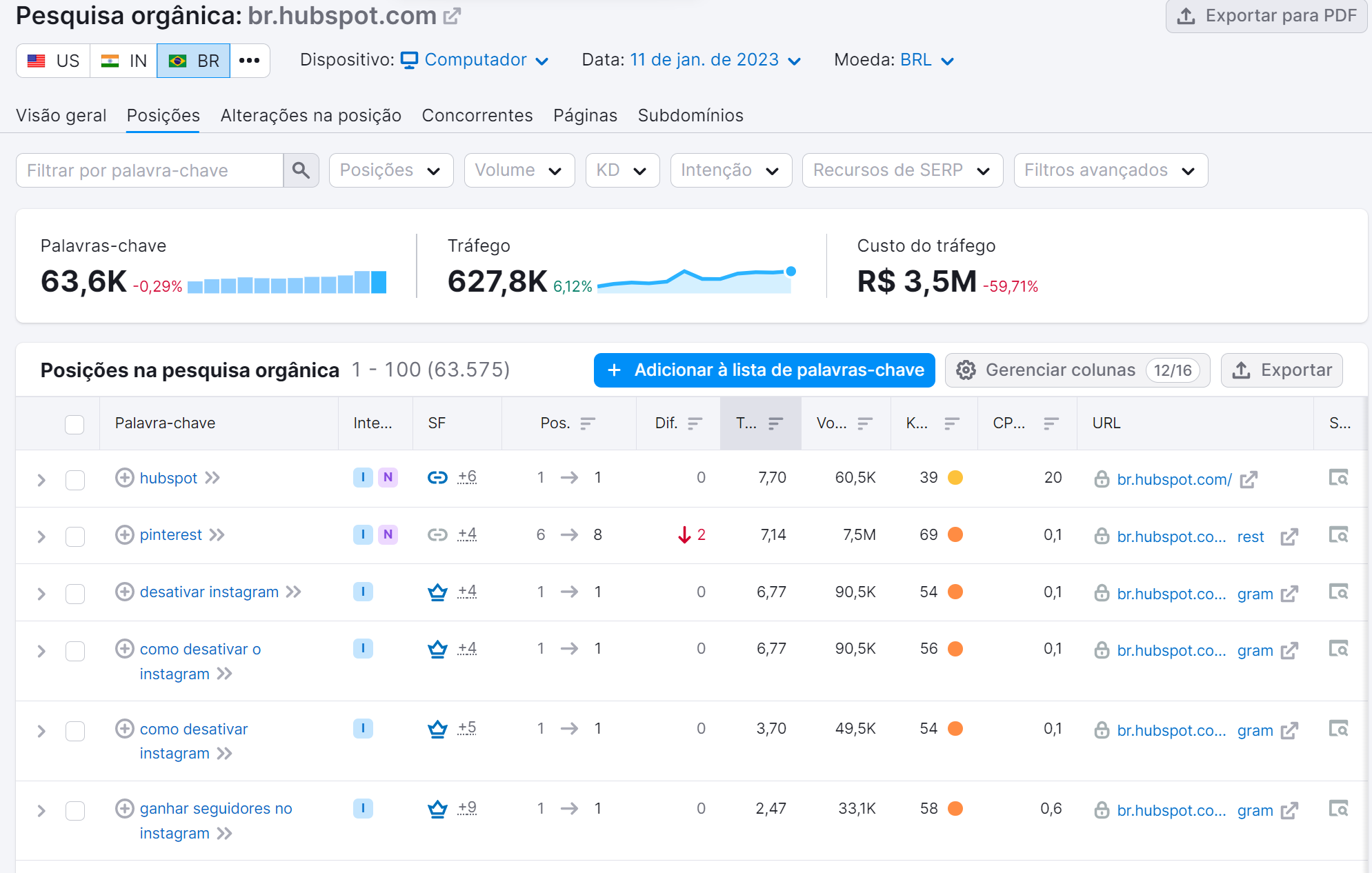Check the hubspot row checkbox
Viewport: 1372px width, 873px height.
click(x=74, y=479)
